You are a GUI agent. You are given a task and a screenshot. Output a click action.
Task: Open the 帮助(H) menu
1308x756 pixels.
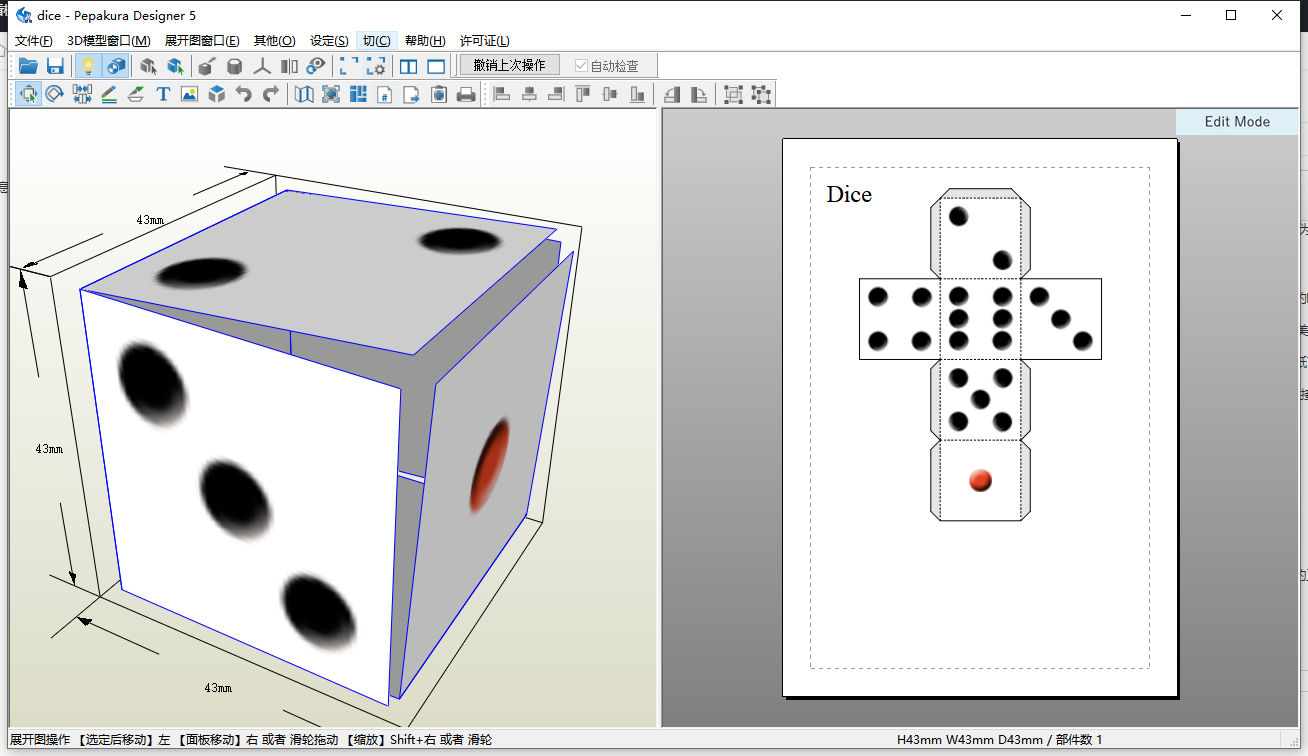[425, 41]
